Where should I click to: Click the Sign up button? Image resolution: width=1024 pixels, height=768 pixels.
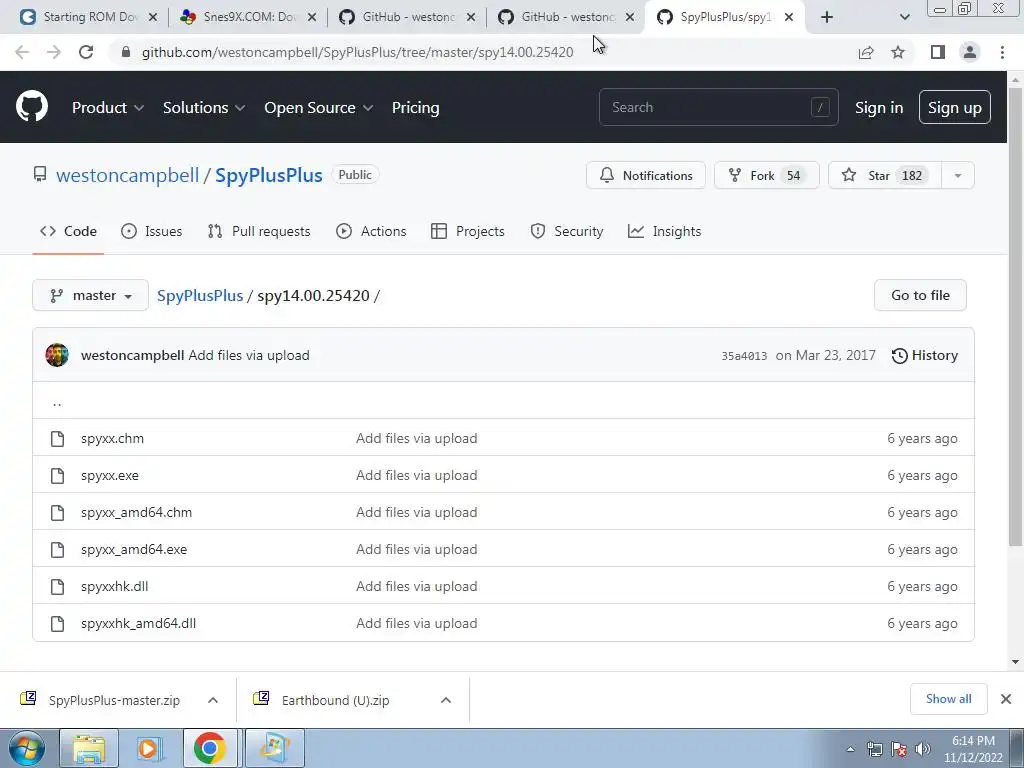point(954,107)
